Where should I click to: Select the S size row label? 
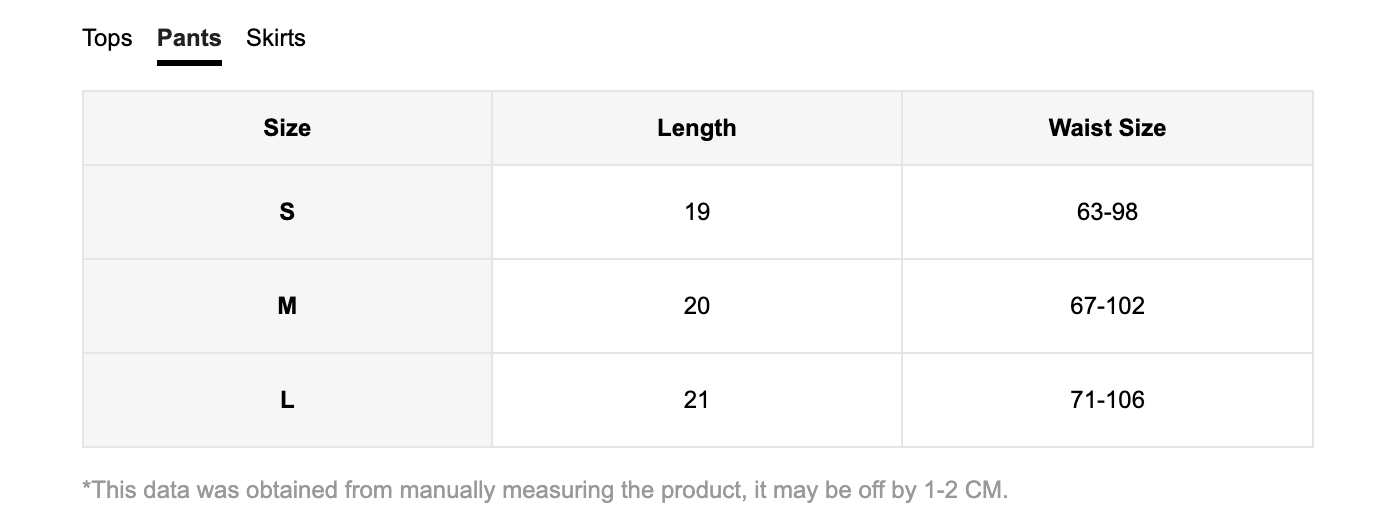click(x=287, y=212)
